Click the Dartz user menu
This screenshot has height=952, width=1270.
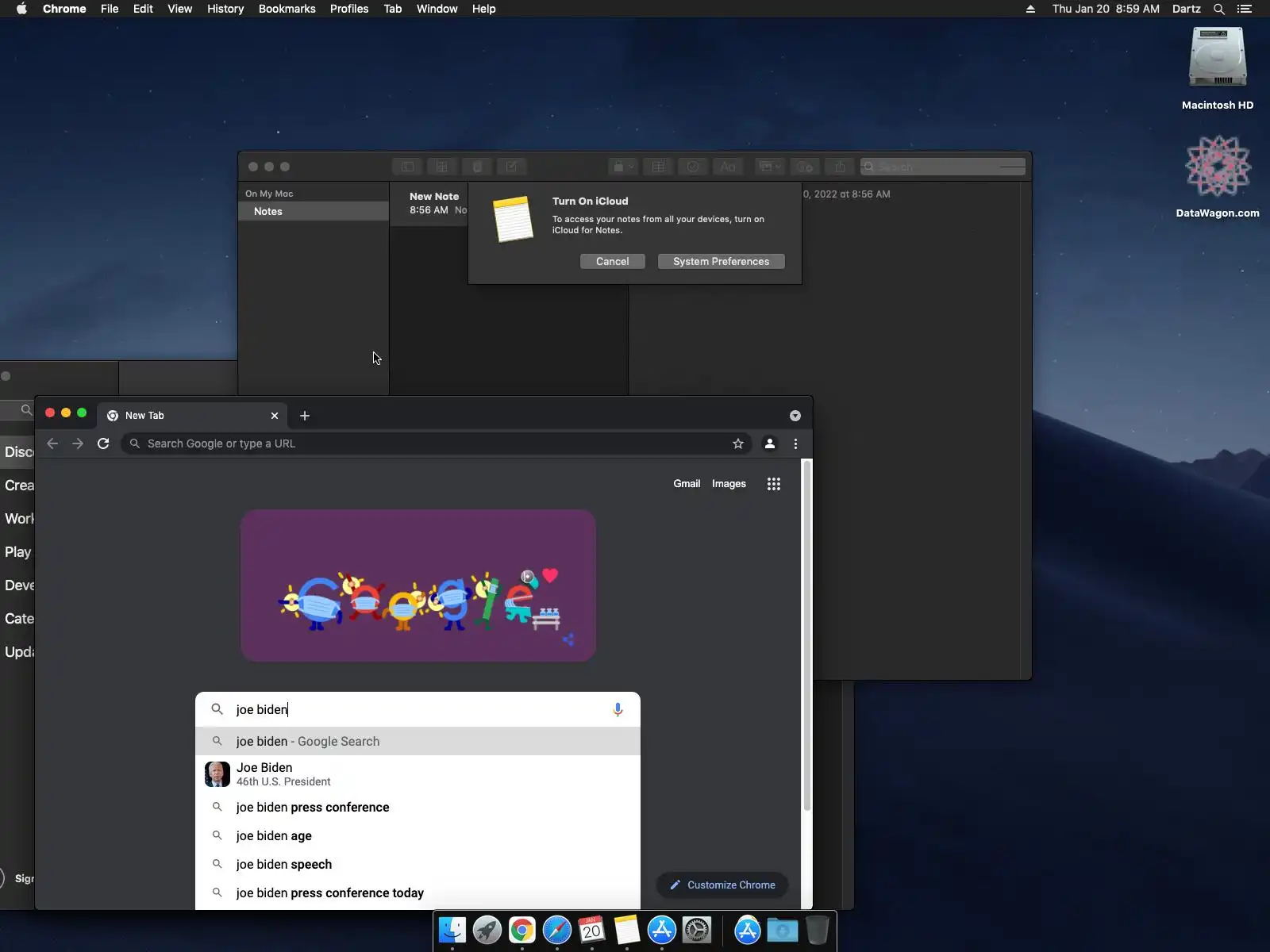(x=1187, y=9)
